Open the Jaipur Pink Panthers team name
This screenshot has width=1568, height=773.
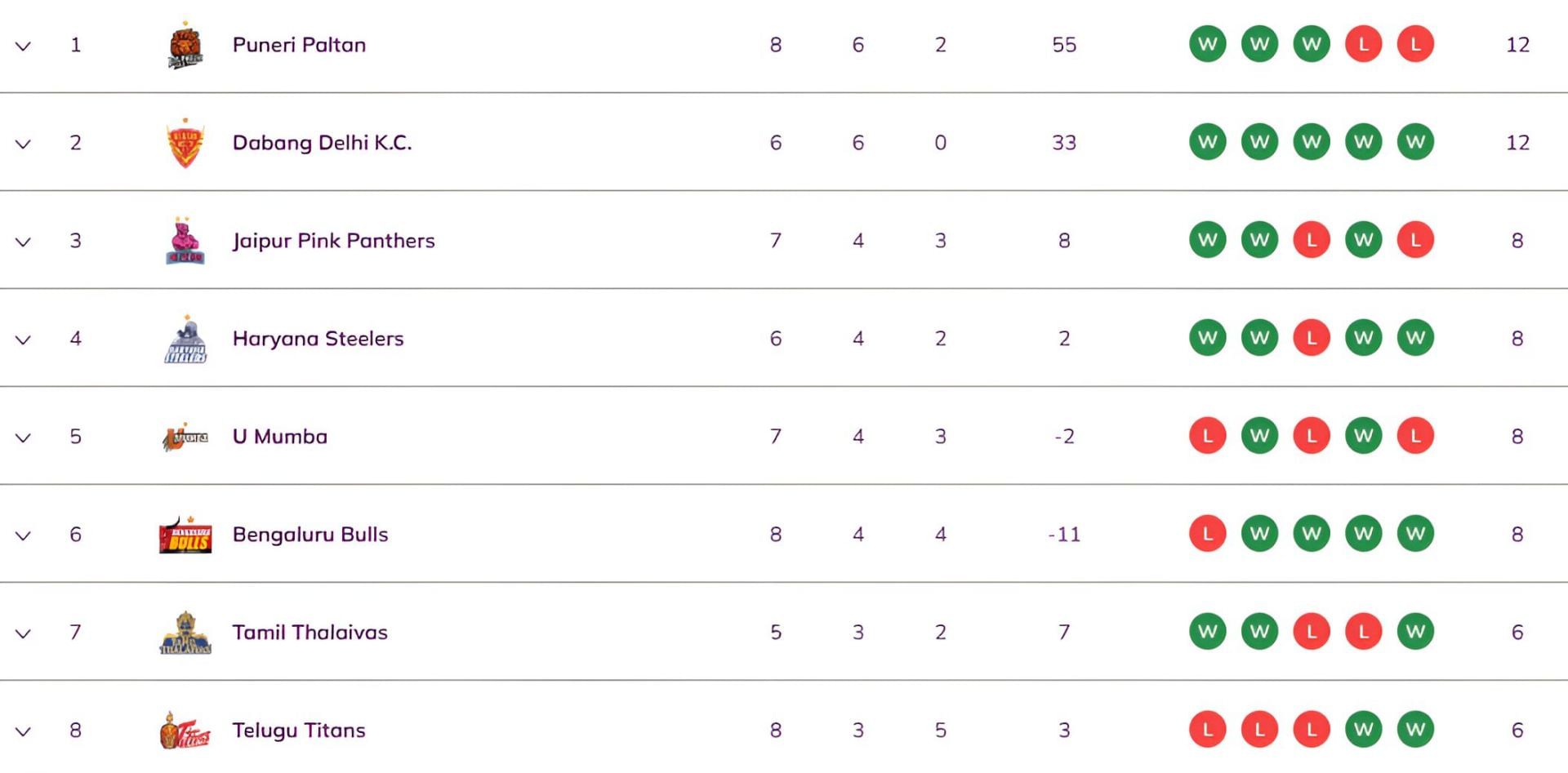click(333, 241)
